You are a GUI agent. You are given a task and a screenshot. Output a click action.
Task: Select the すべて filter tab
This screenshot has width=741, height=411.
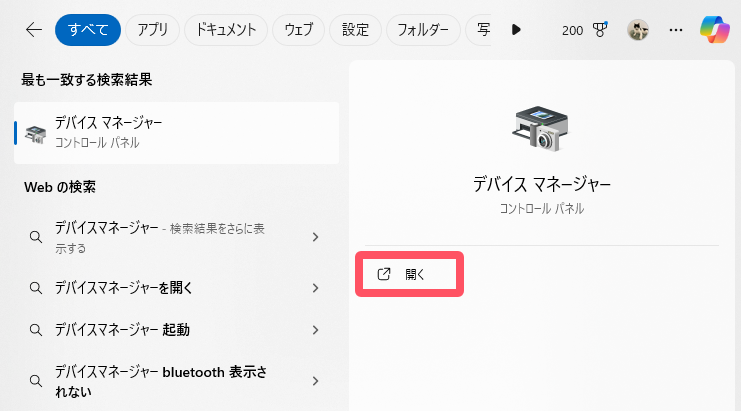tap(88, 30)
